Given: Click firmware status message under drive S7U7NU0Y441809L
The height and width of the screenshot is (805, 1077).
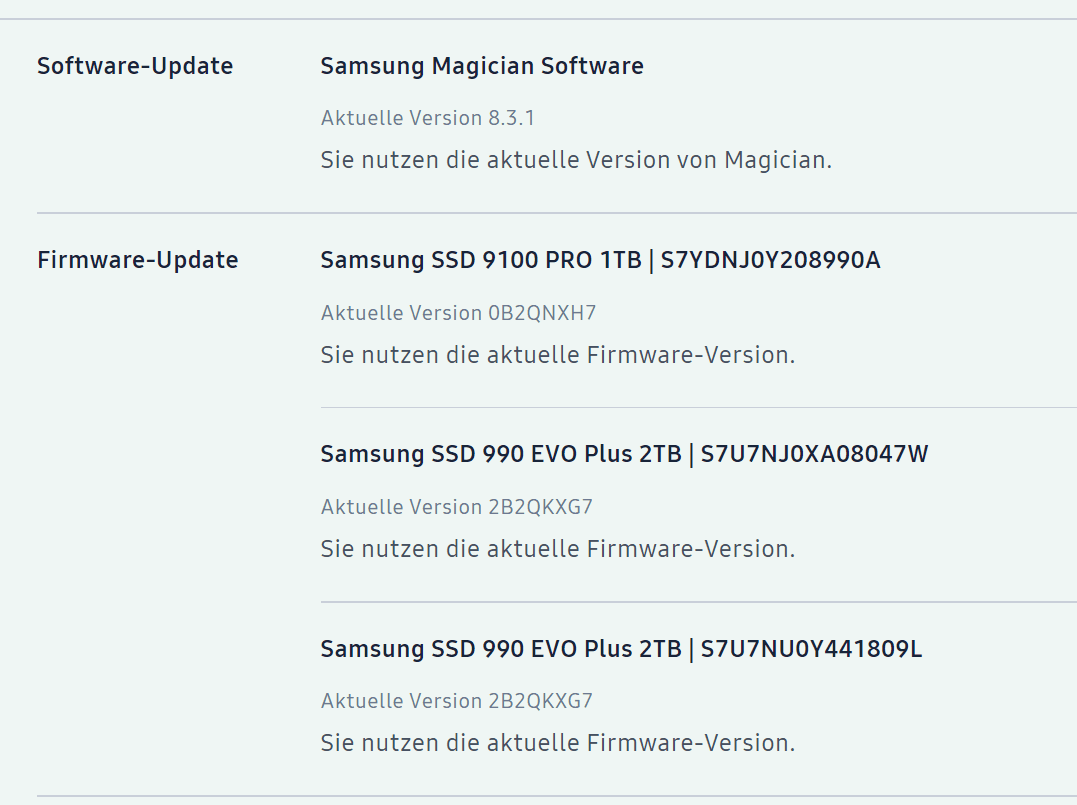Looking at the screenshot, I should [558, 743].
